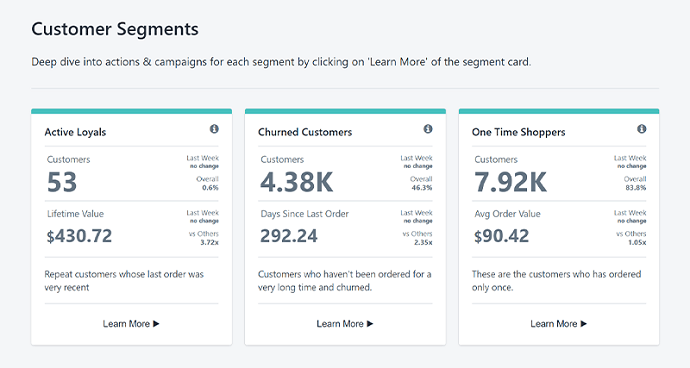
Task: Open the Churned Customers info icon
Action: pos(428,129)
